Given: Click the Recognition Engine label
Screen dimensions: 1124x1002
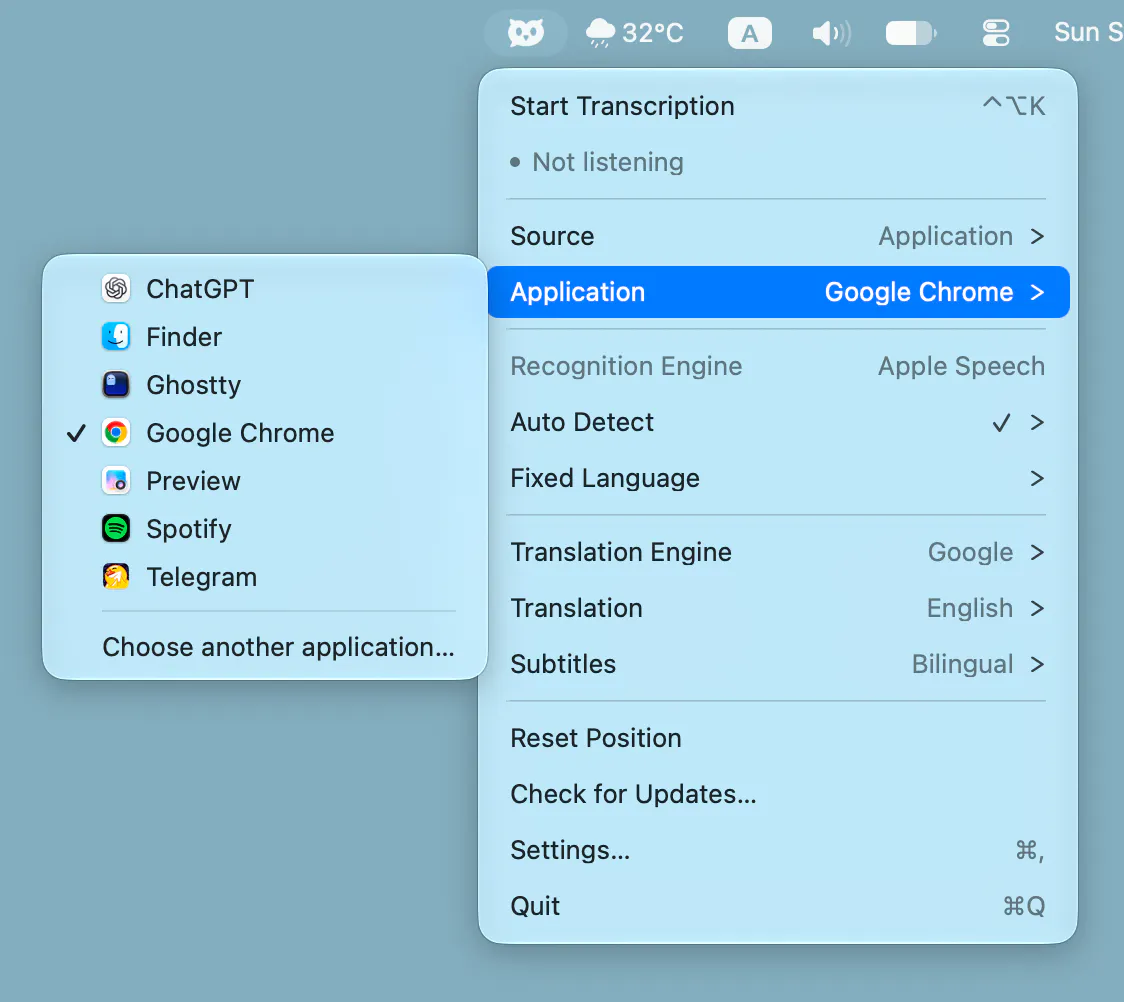Looking at the screenshot, I should tap(626, 366).
